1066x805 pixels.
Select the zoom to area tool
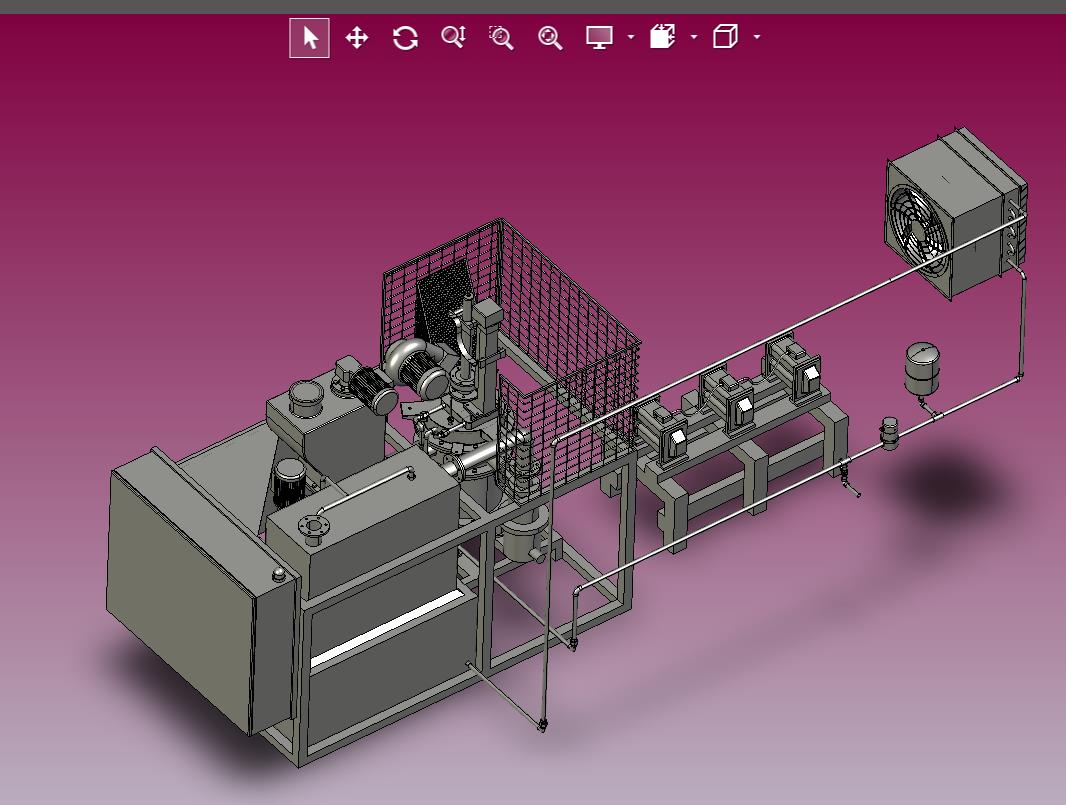point(501,37)
